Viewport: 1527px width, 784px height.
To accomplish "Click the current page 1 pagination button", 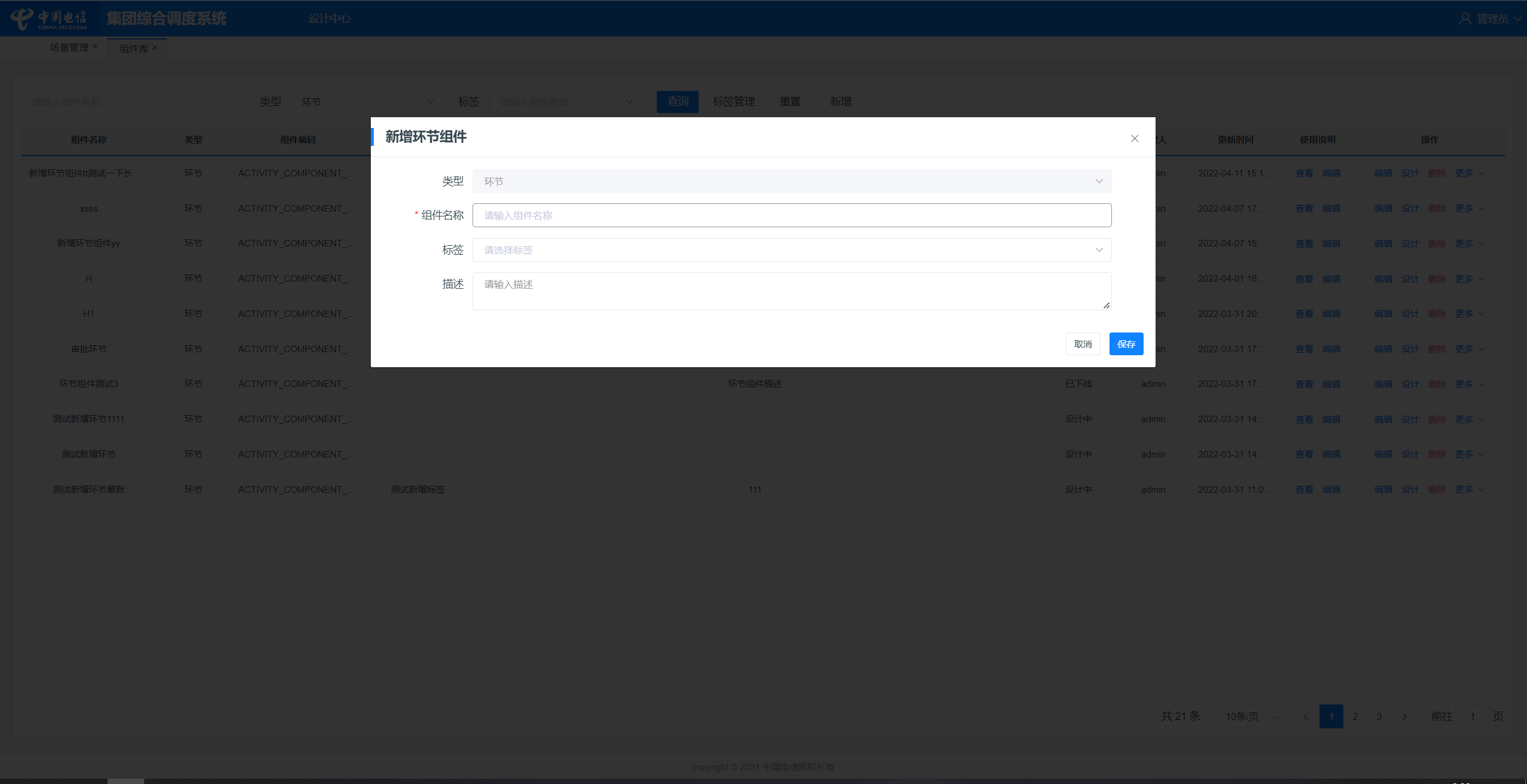I will 1331,716.
